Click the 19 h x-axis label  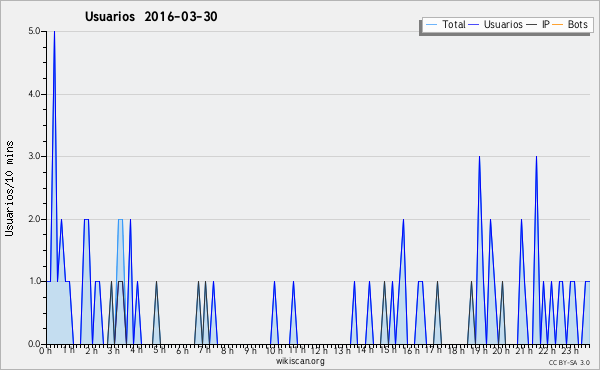pyautogui.click(x=479, y=350)
